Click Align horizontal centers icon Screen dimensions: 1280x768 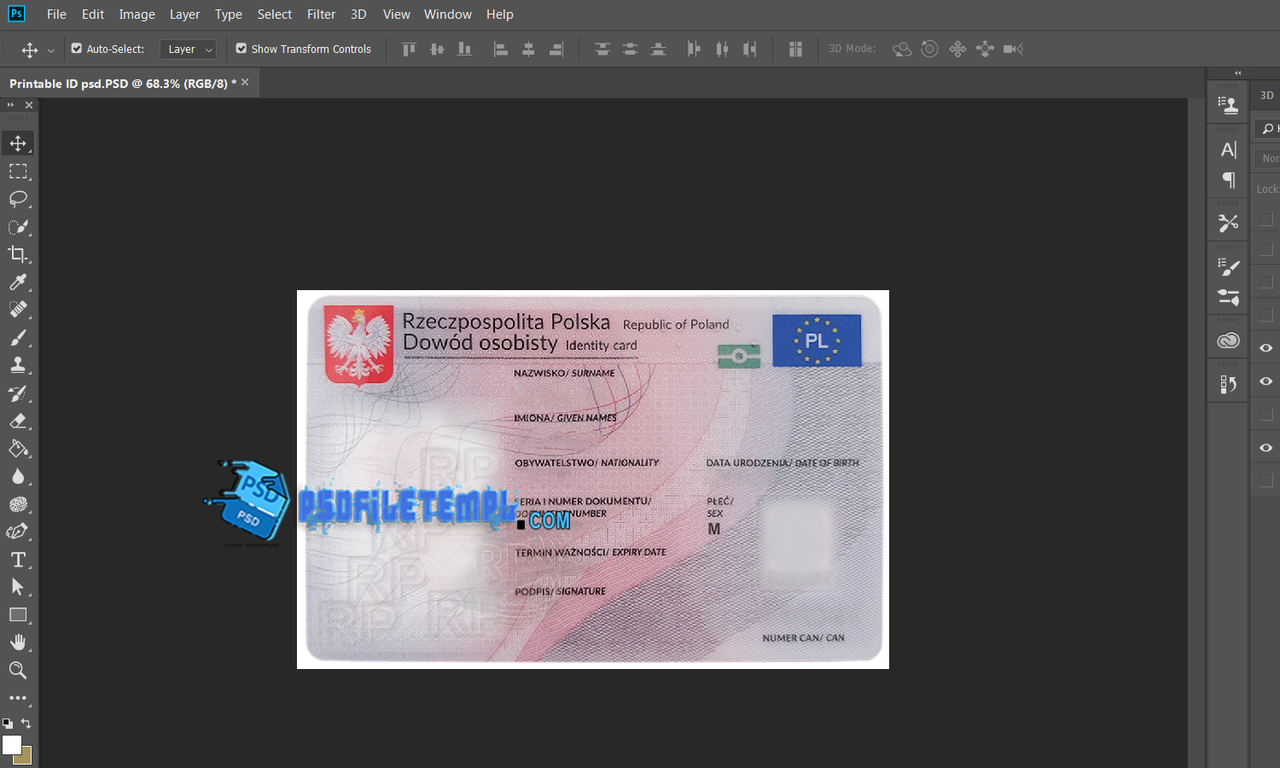pos(528,49)
